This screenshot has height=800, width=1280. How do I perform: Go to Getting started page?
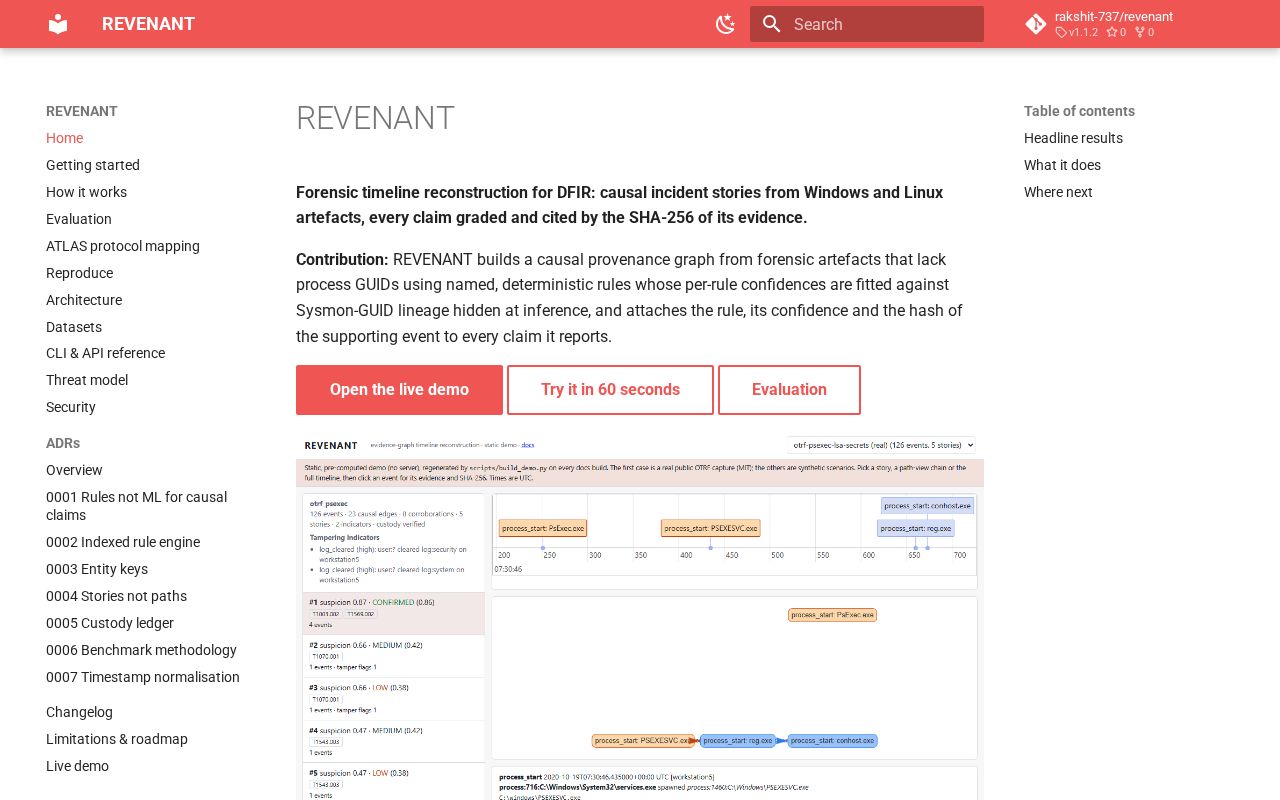coord(93,165)
